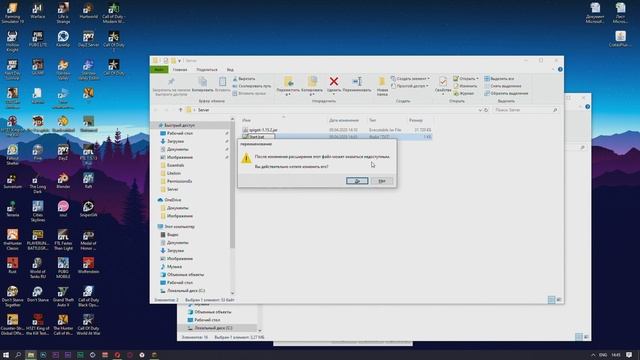Select Этот компьютер in navigation pane
Viewport: 640px width, 360px height.
click(x=180, y=227)
